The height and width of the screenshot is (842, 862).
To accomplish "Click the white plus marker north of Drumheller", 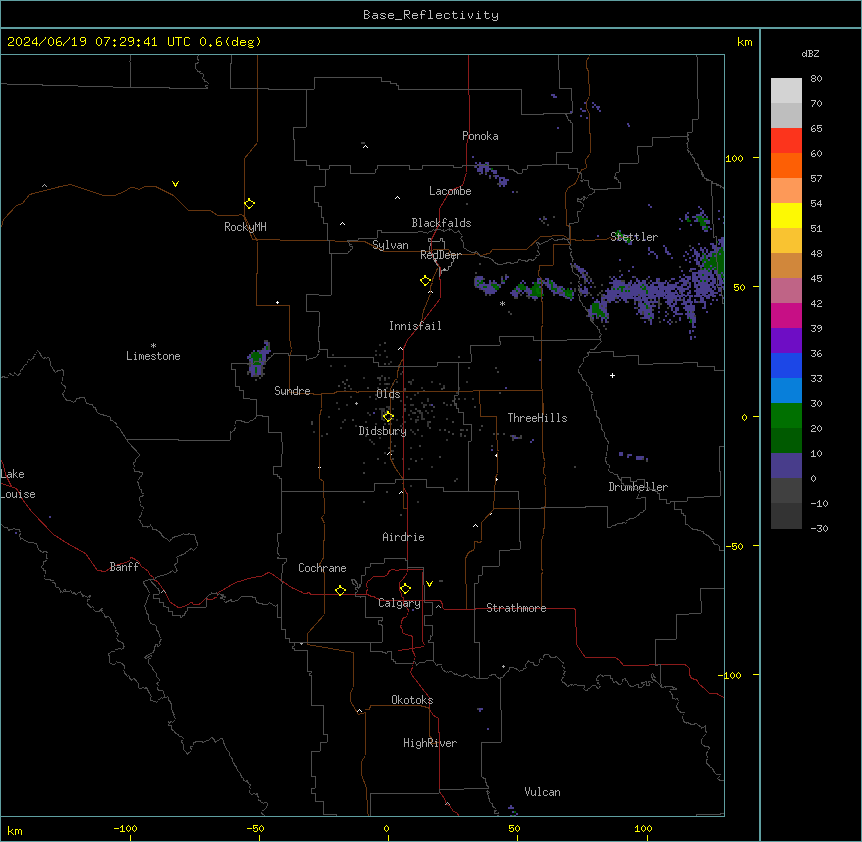I will (x=612, y=375).
